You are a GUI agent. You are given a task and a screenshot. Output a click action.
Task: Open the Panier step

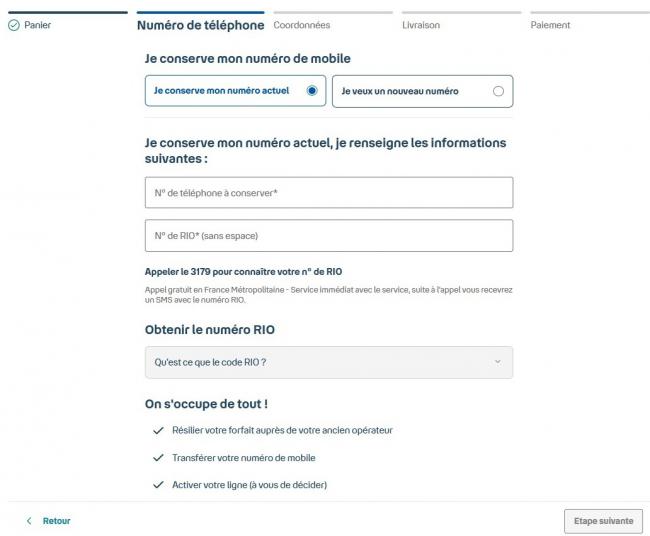coord(37,25)
